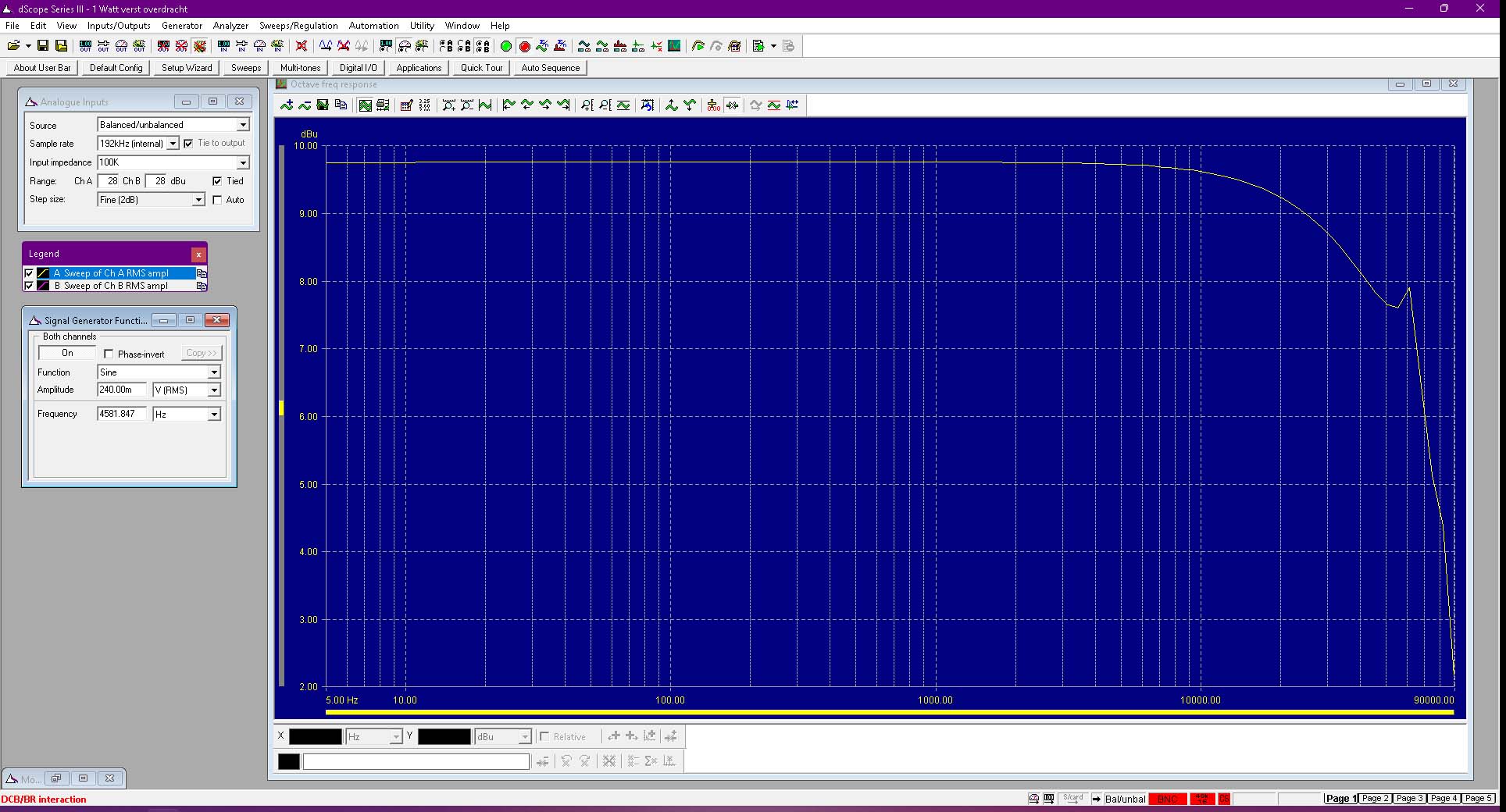
Task: Click the trace B settings icon in Legend
Action: (x=202, y=286)
